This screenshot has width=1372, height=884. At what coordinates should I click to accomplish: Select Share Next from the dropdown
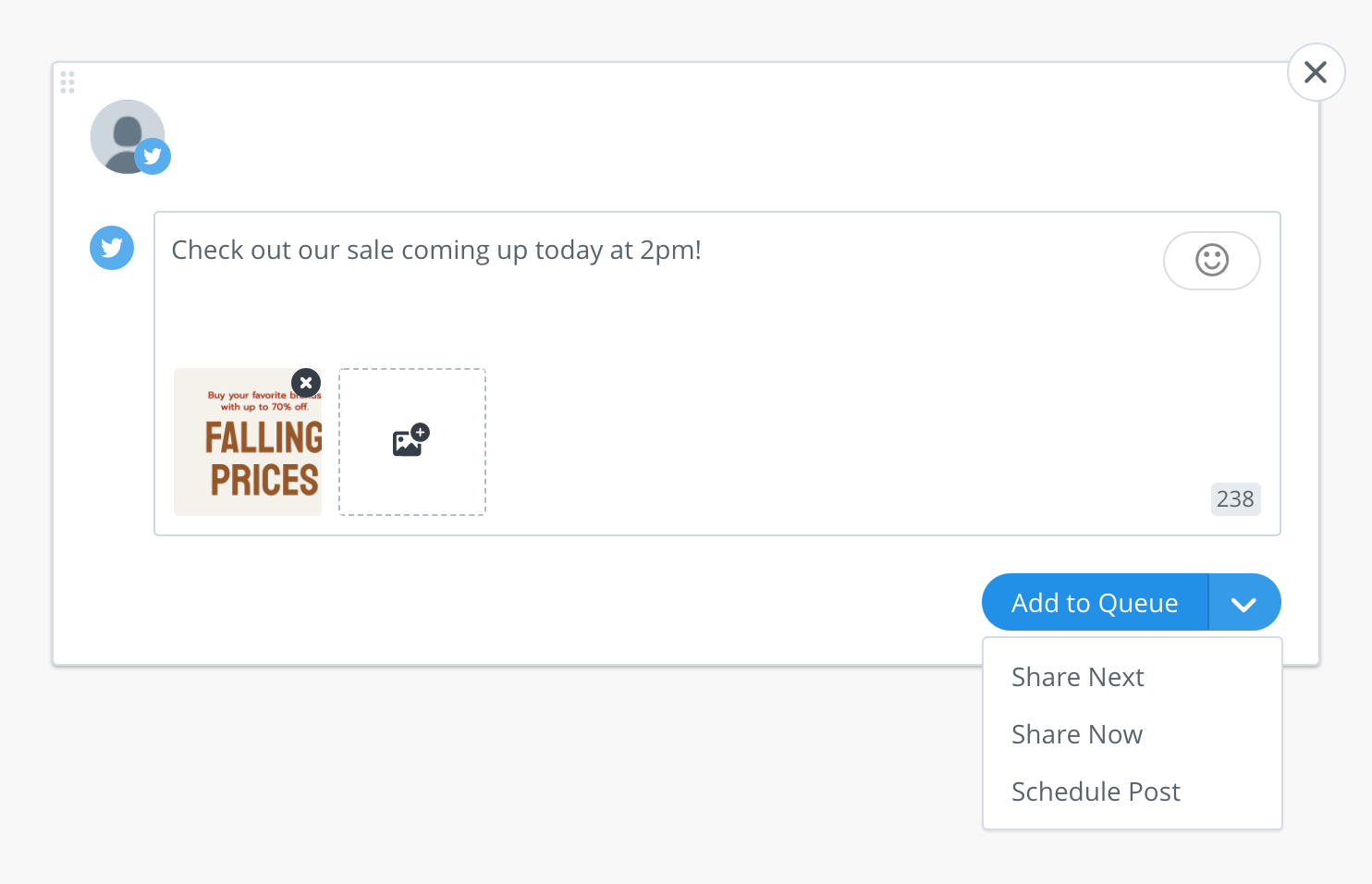coord(1078,677)
